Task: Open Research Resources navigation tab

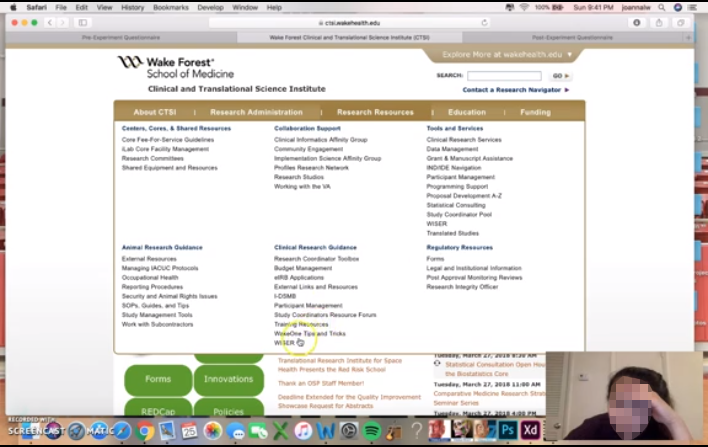Action: (375, 112)
